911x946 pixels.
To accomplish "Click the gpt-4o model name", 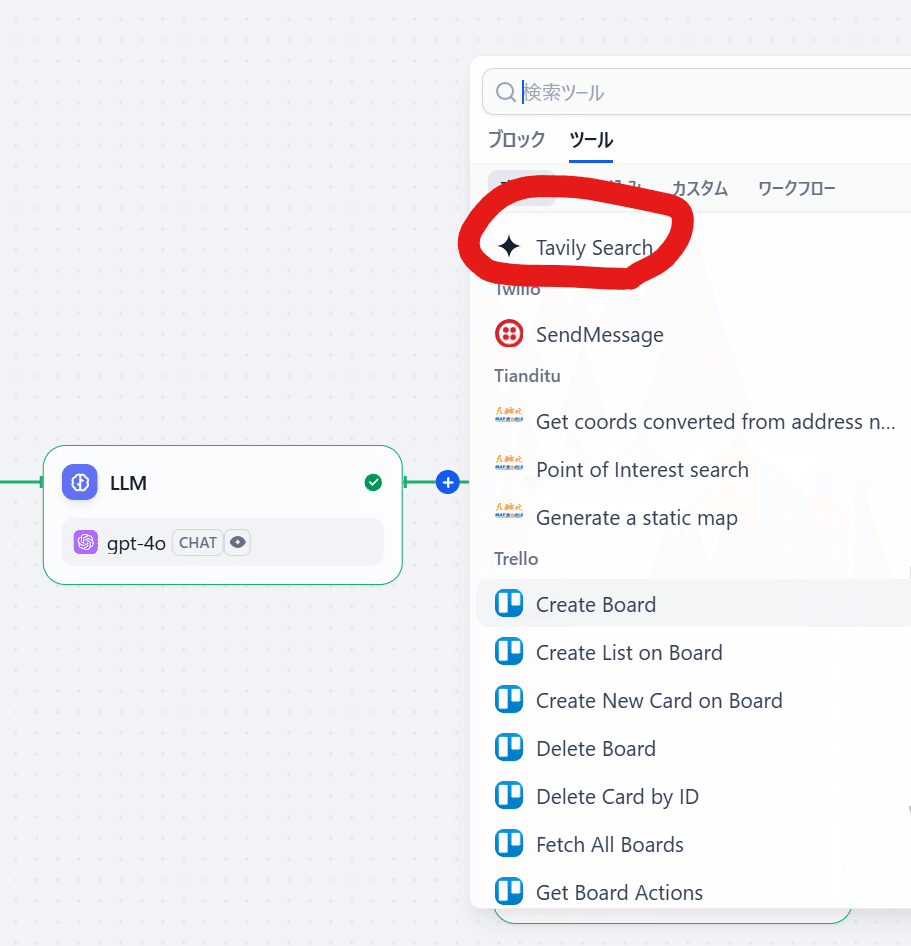I will pos(136,543).
